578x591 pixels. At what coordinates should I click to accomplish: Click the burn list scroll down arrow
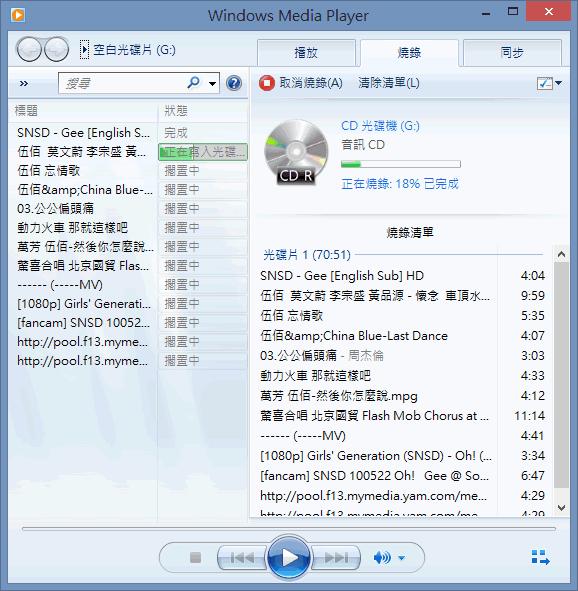click(x=561, y=508)
